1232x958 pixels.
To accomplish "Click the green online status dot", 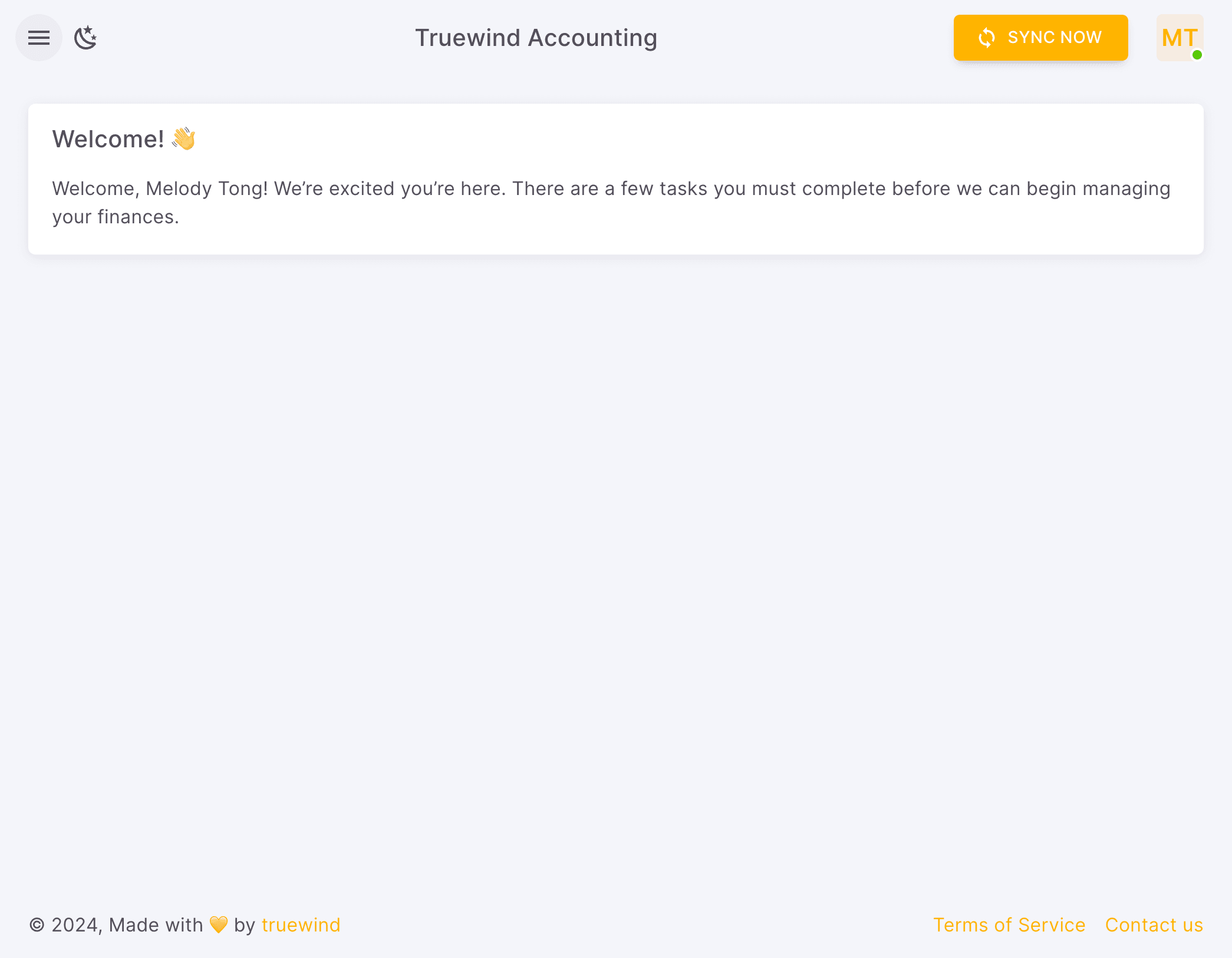I will pos(1197,55).
